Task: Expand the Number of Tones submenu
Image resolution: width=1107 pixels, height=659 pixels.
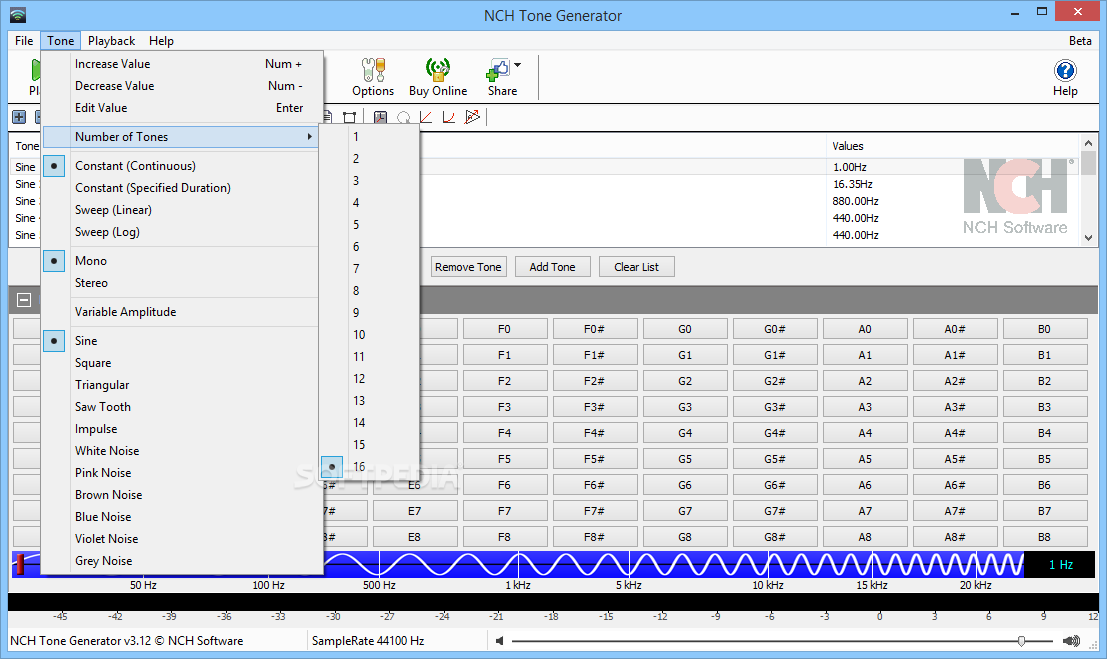Action: [x=180, y=136]
